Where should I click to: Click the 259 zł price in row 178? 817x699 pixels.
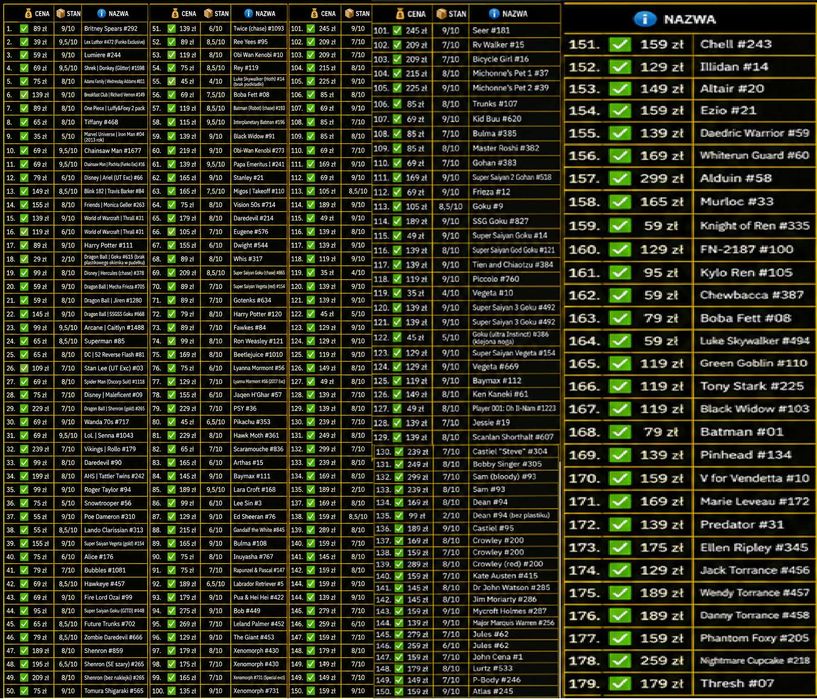(662, 660)
